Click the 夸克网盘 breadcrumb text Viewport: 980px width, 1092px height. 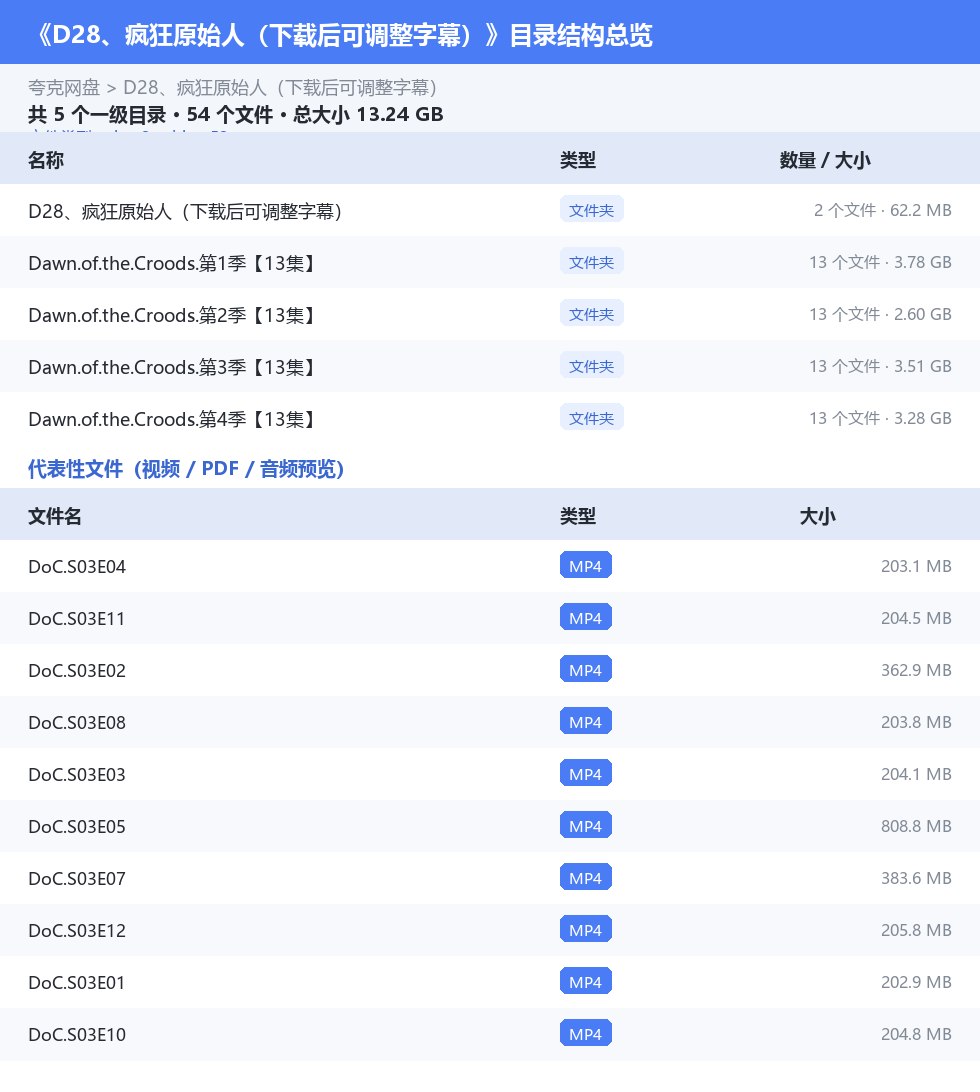pyautogui.click(x=64, y=88)
